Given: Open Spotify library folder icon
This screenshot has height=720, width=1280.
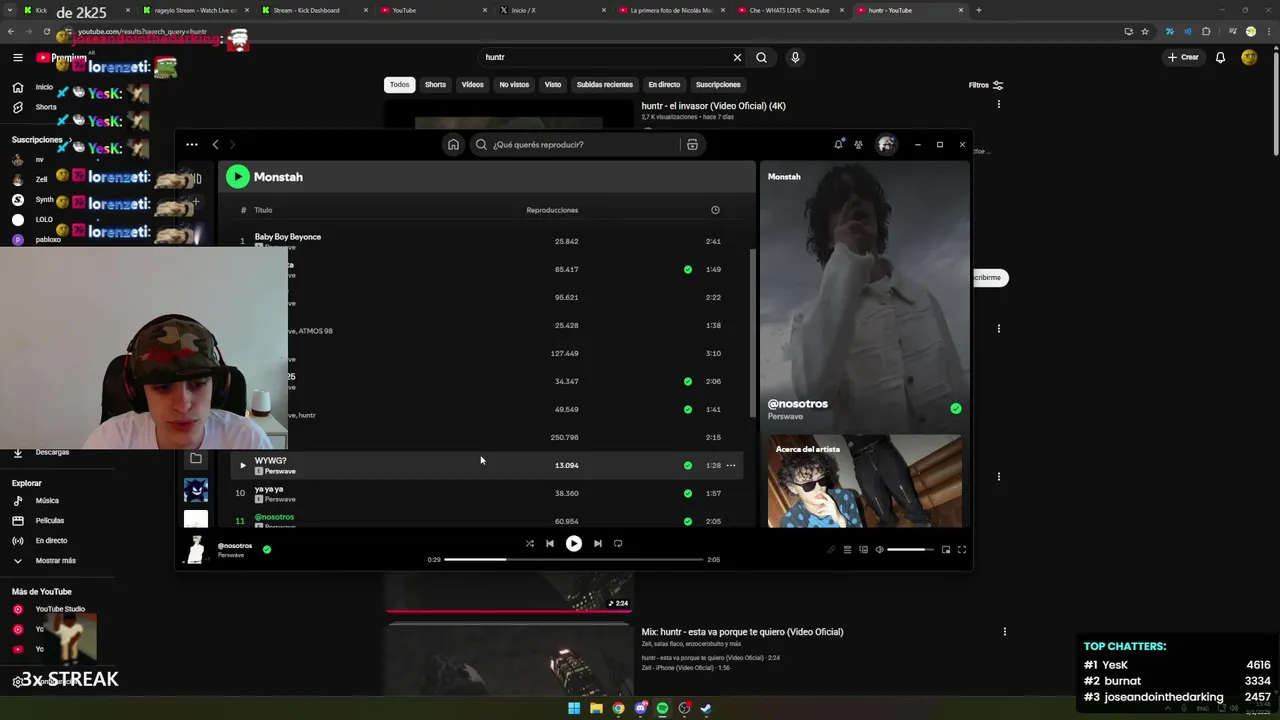Looking at the screenshot, I should pyautogui.click(x=196, y=458).
